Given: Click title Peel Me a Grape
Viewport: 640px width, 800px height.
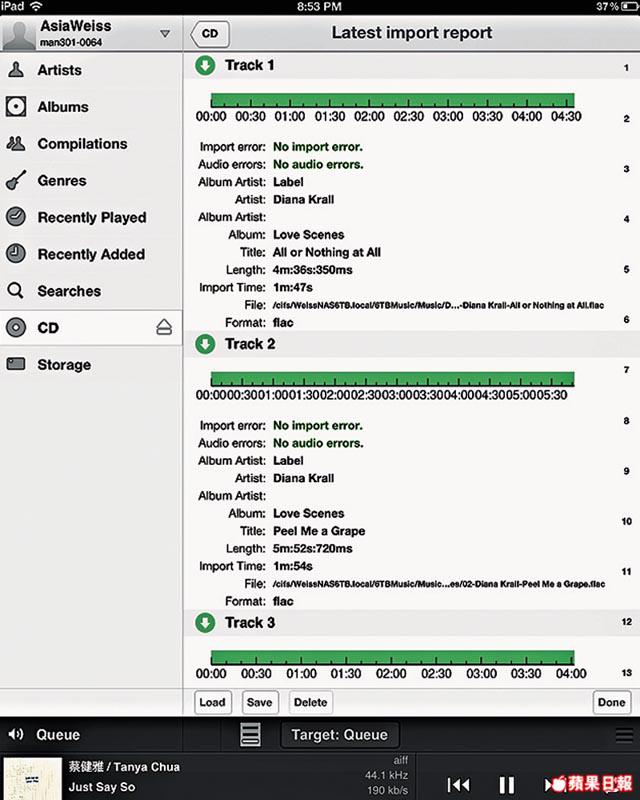Looking at the screenshot, I should pos(319,531).
